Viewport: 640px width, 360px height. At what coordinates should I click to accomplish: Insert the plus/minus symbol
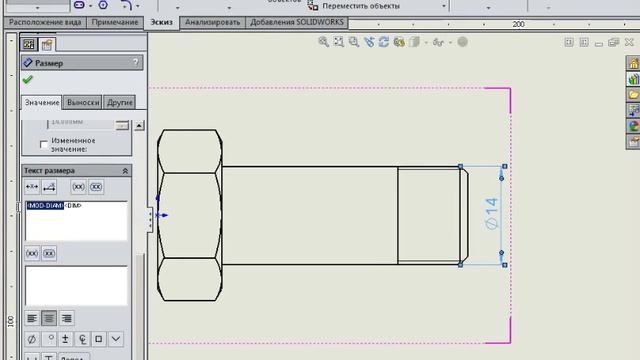coord(65,339)
